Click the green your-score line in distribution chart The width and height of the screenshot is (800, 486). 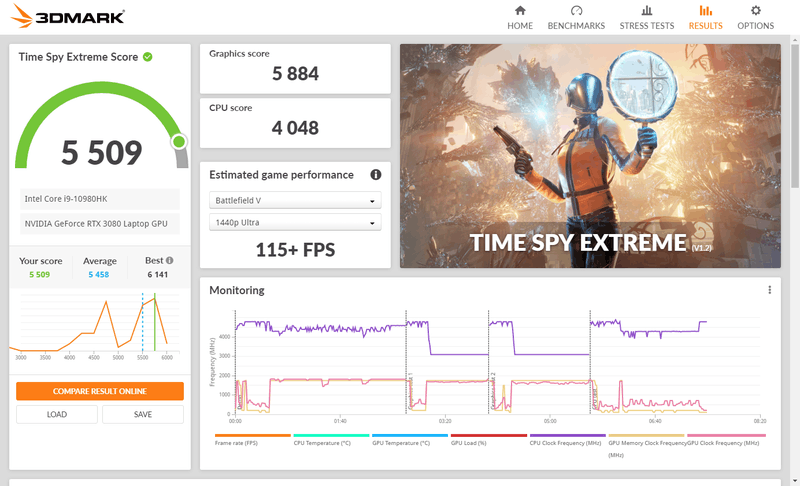coord(155,322)
